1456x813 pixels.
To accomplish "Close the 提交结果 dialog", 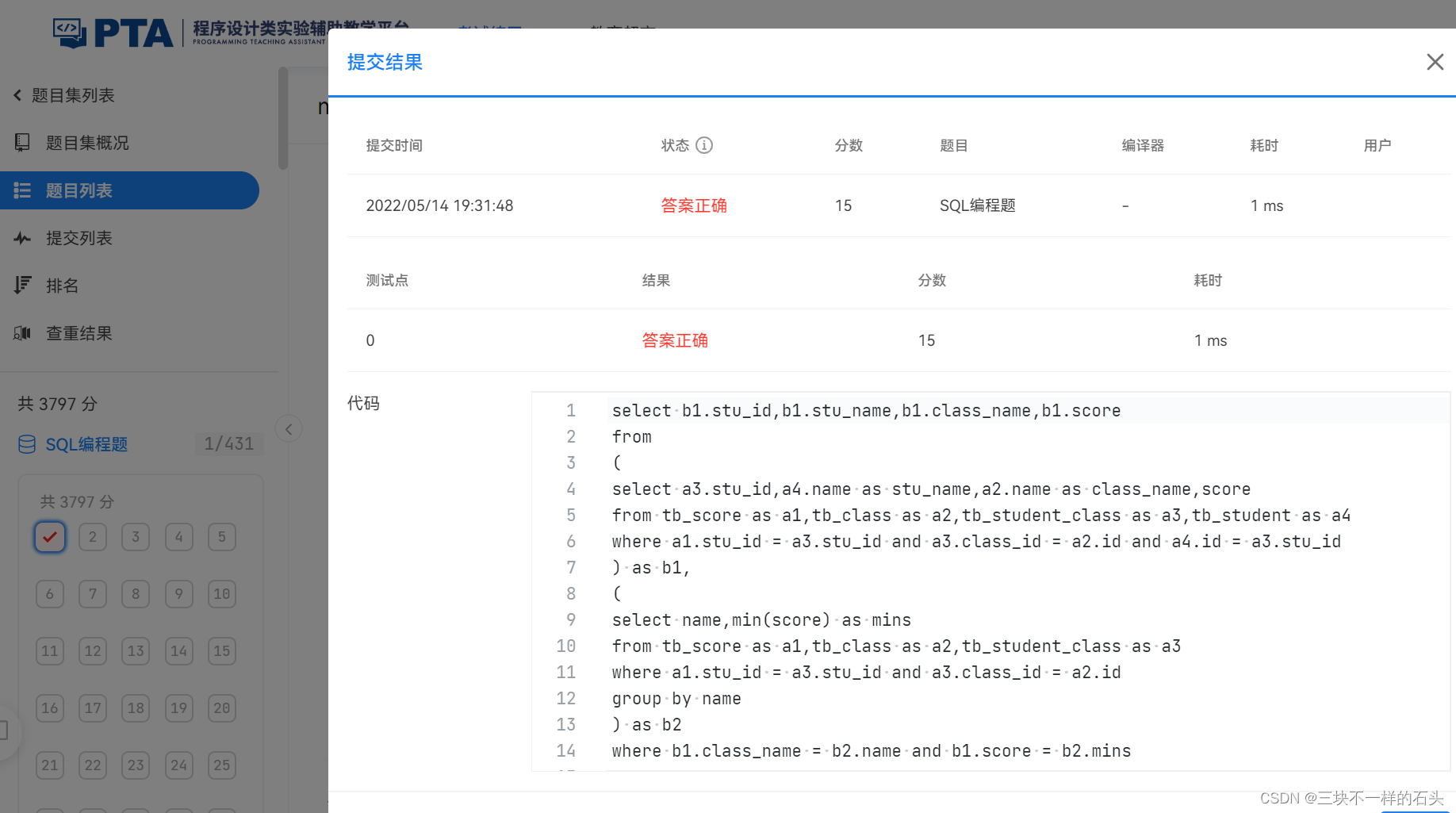I will [x=1435, y=62].
